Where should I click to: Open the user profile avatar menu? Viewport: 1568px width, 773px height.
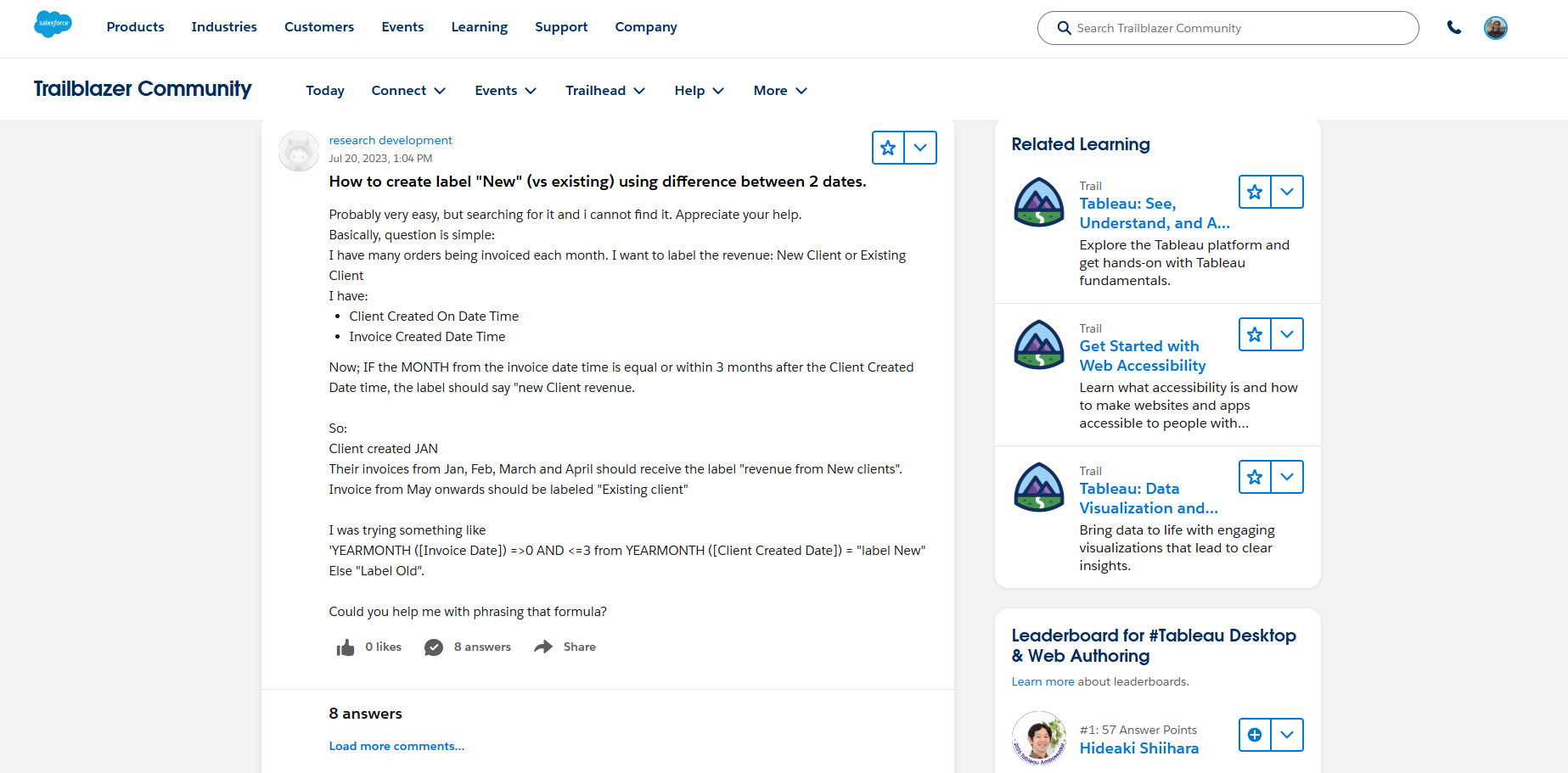(x=1496, y=28)
